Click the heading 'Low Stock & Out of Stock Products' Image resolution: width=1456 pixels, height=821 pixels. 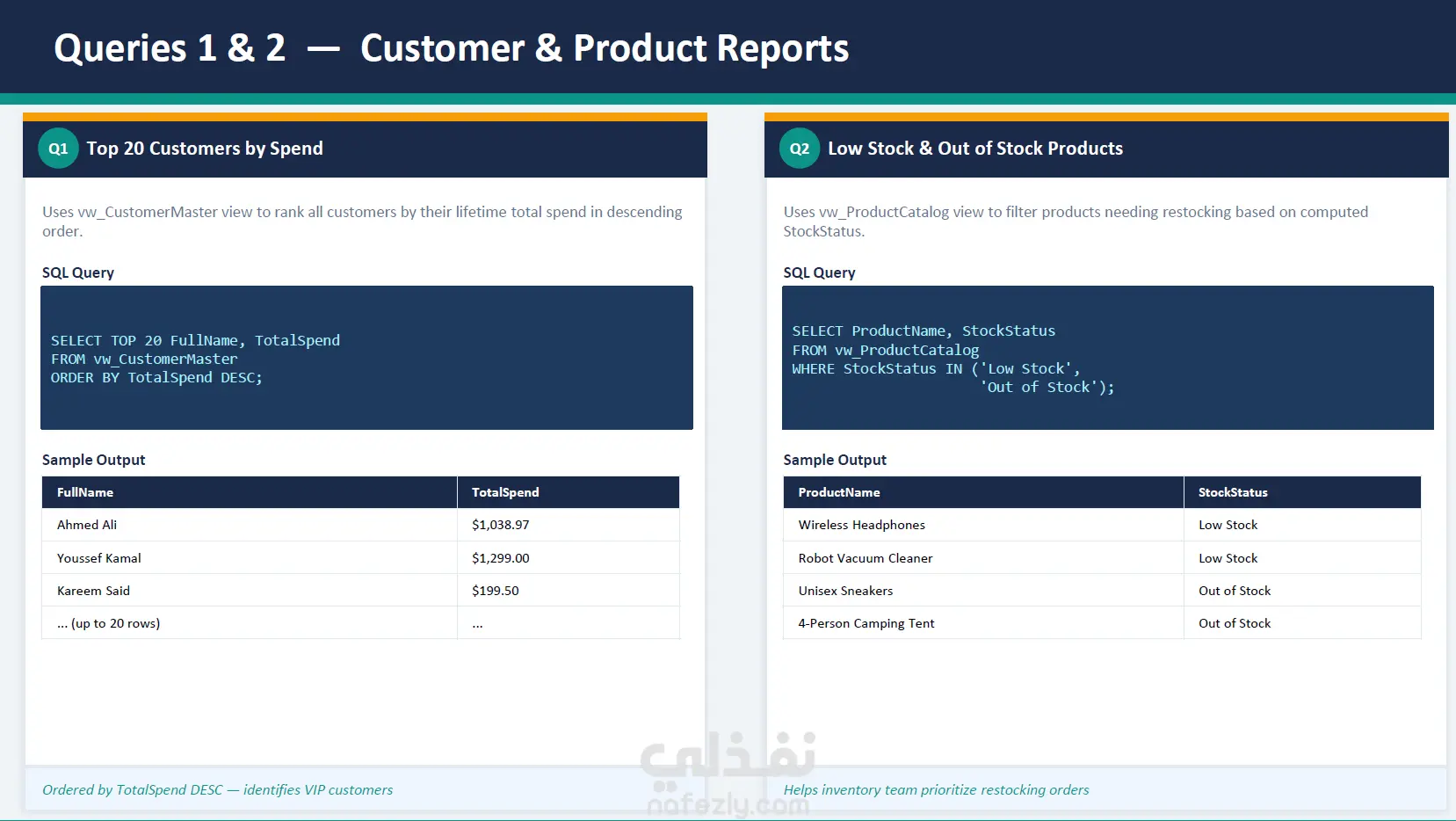click(x=975, y=149)
